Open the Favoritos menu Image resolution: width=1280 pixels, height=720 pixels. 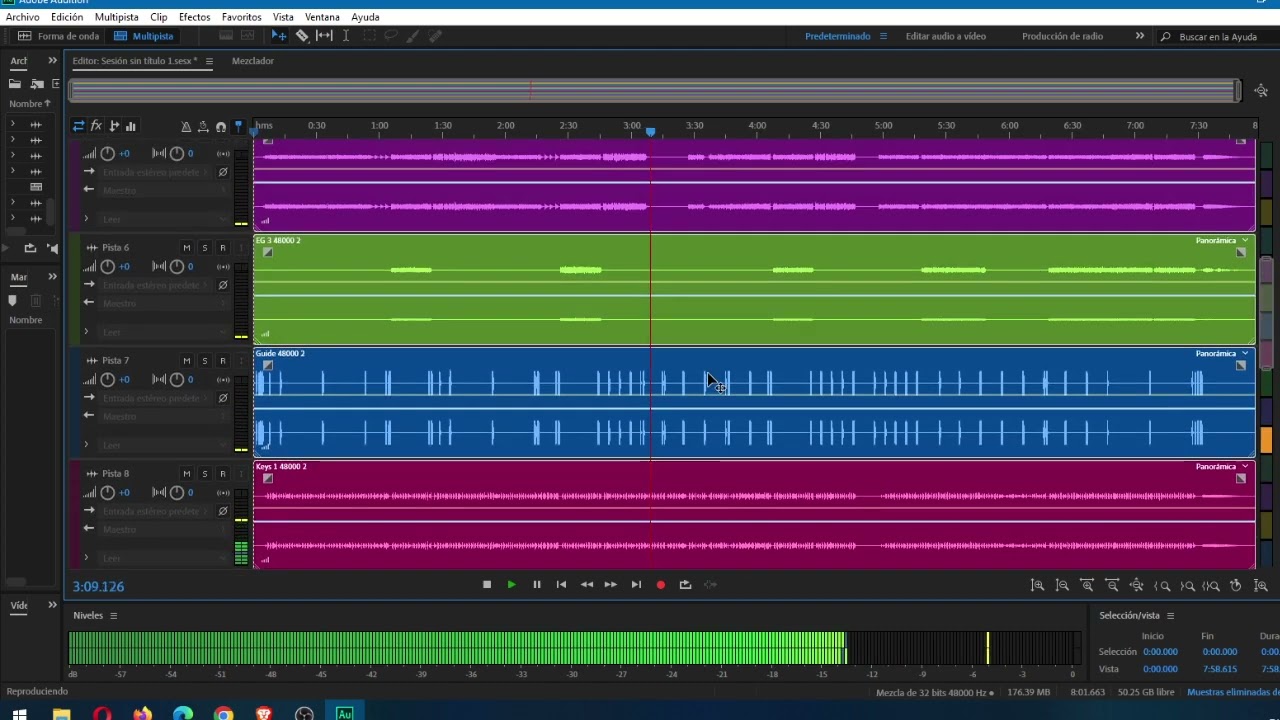241,17
